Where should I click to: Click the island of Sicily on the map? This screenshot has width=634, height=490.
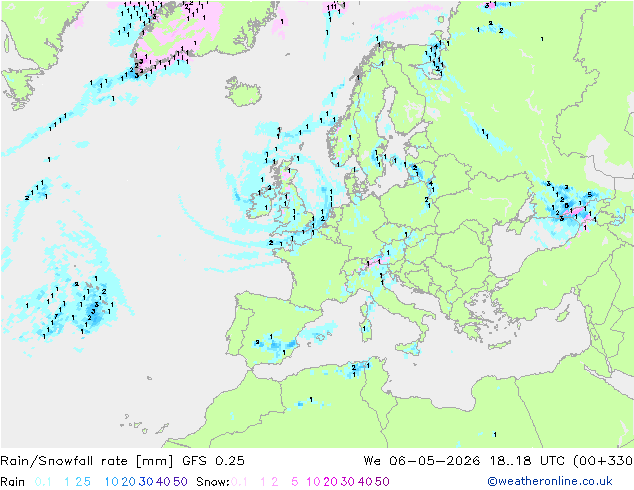[408, 348]
